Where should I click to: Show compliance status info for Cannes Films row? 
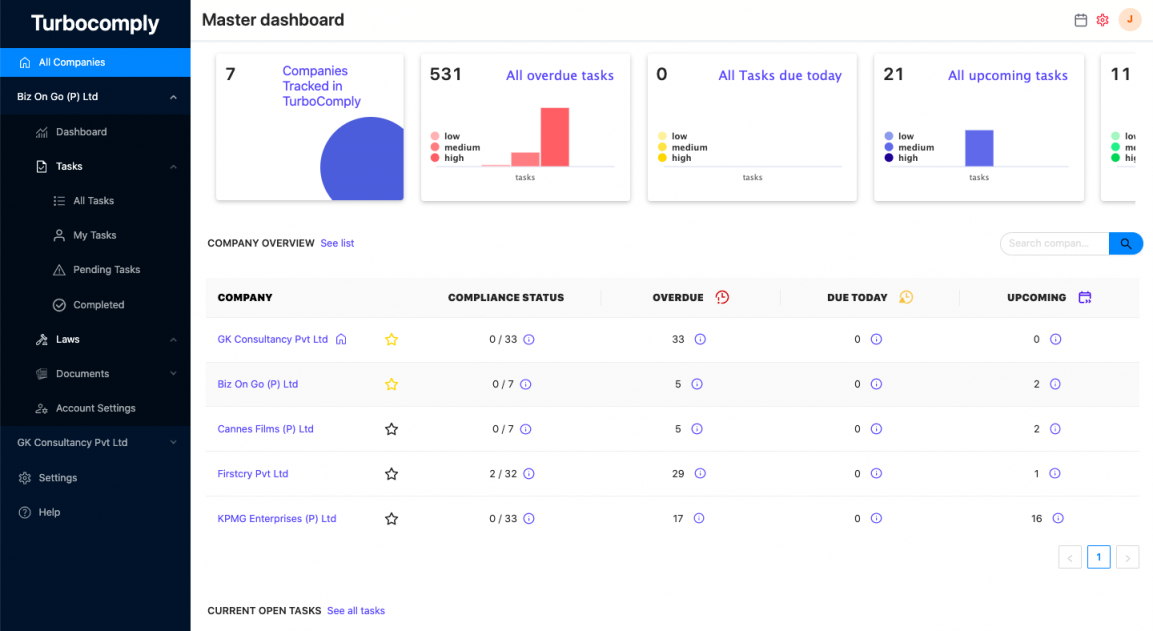coord(526,429)
